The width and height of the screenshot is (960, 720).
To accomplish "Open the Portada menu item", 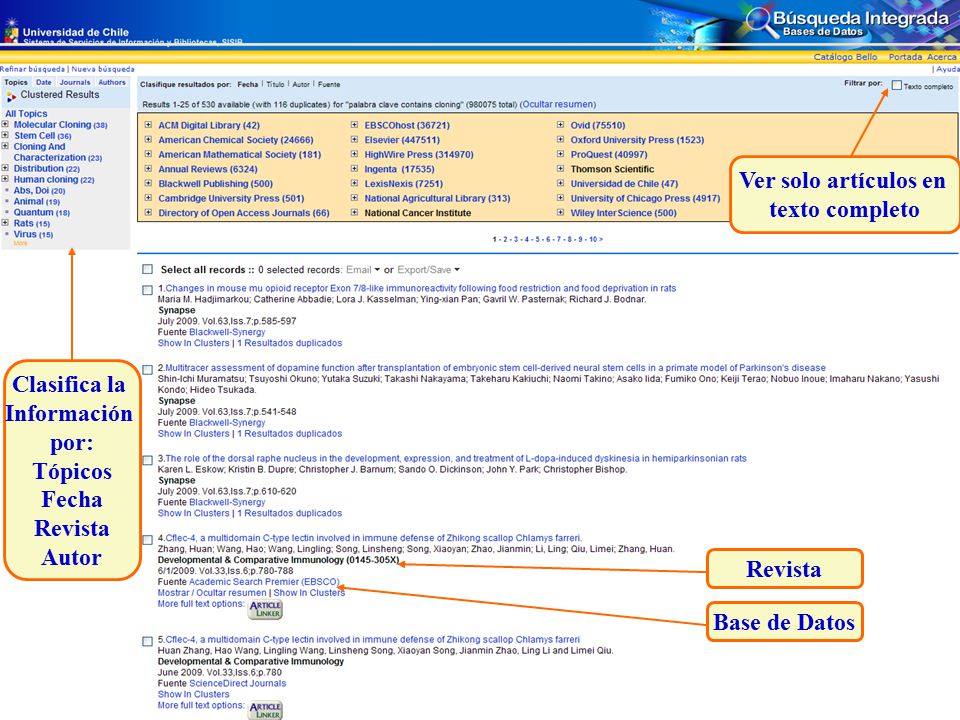I will [x=906, y=57].
